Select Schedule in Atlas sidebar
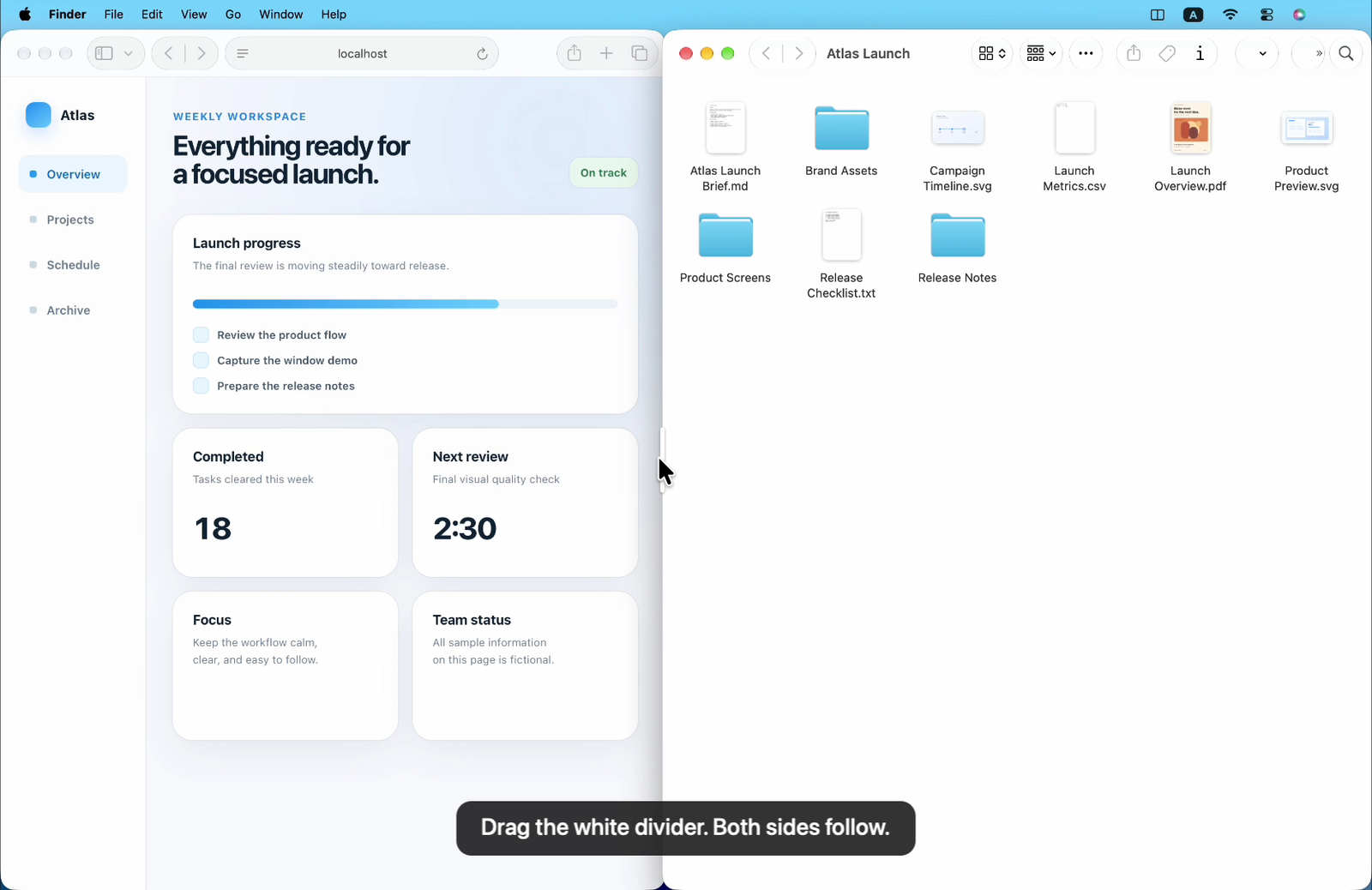The width and height of the screenshot is (1372, 890). click(x=73, y=265)
